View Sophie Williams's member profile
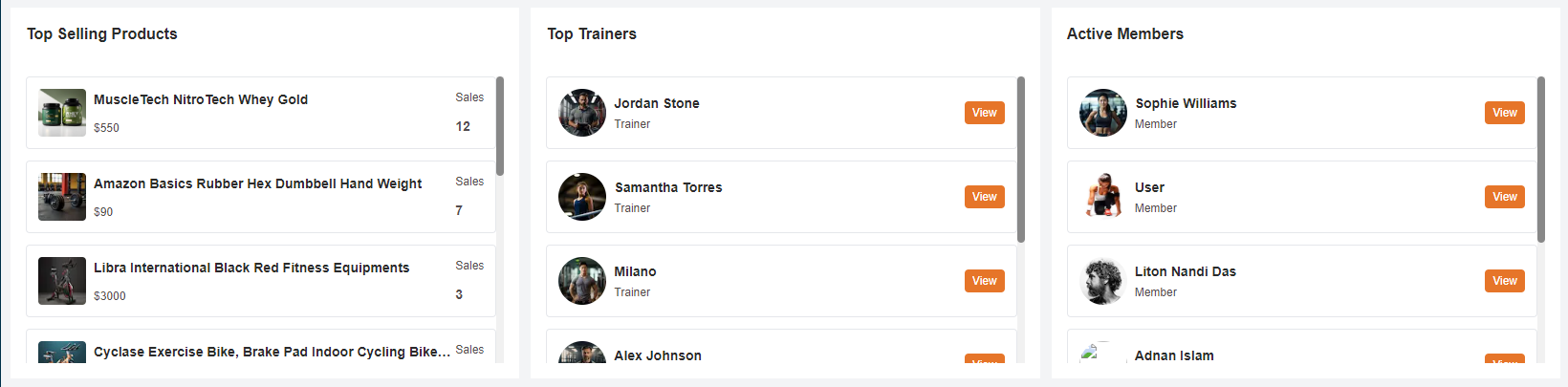The image size is (1568, 387). pos(1504,113)
